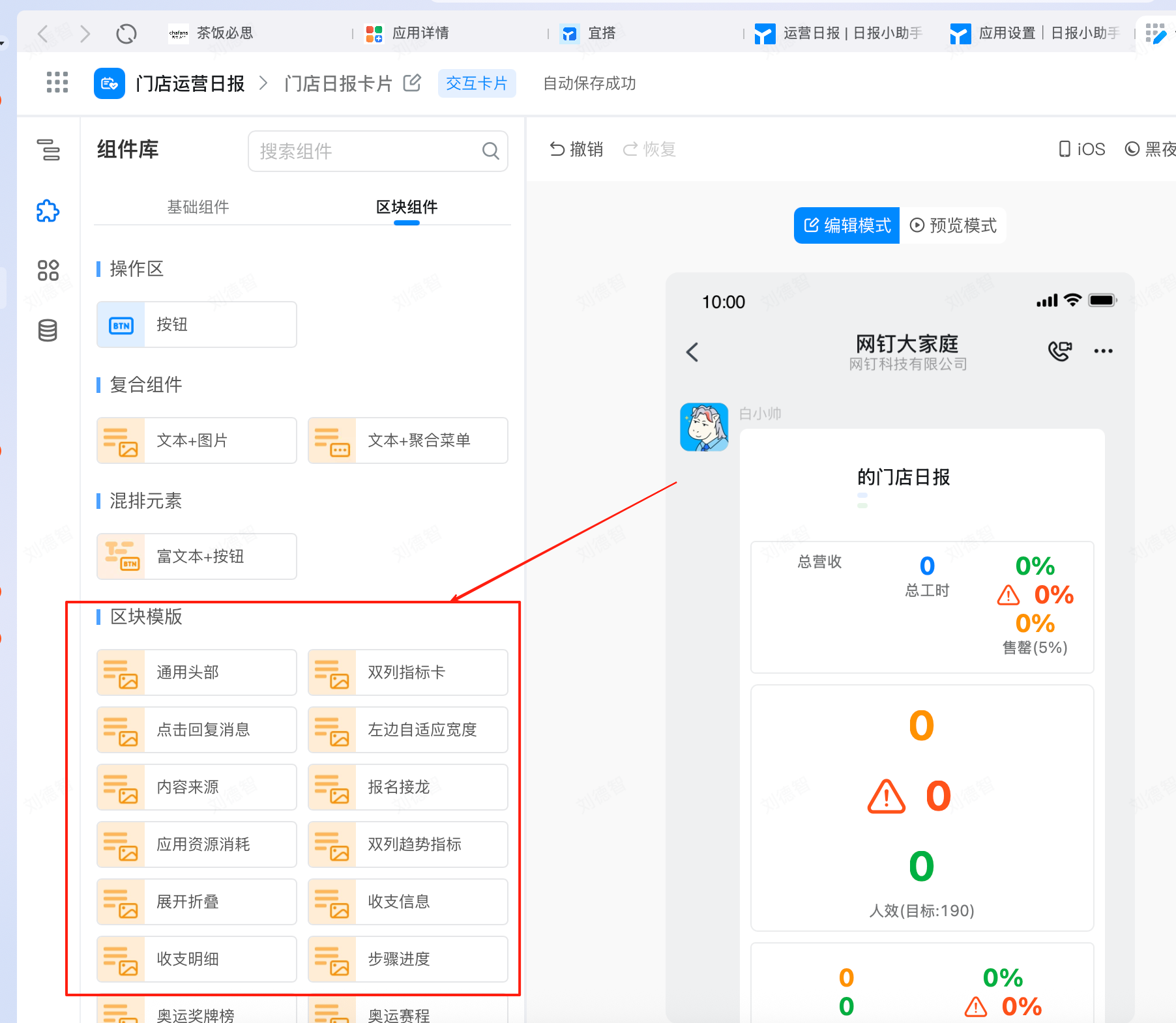The width and height of the screenshot is (1176, 1023).
Task: Add the 内容来源 block template
Action: point(197,787)
